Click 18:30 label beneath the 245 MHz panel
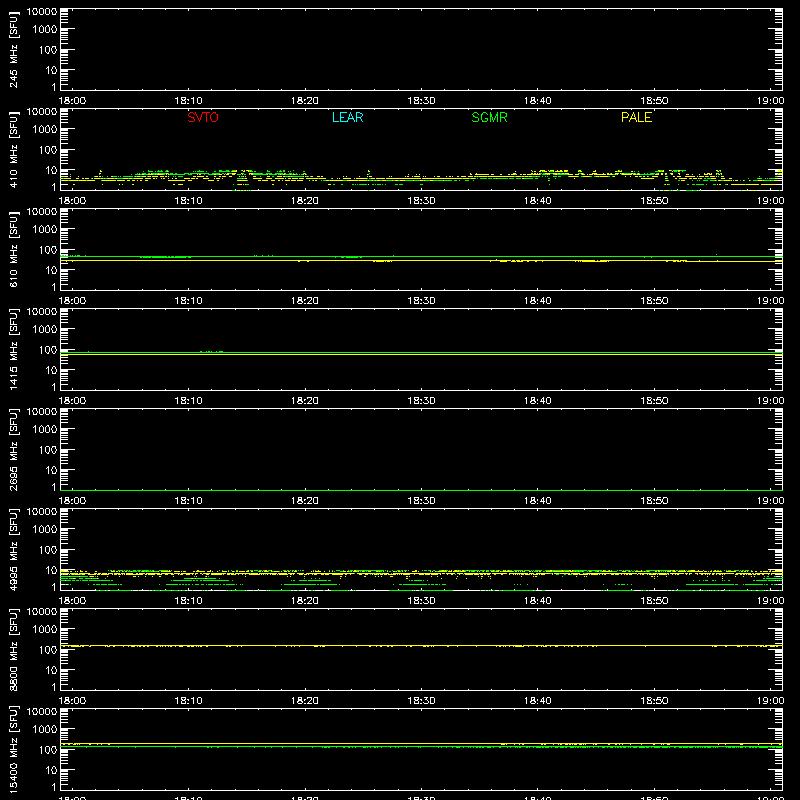The image size is (800, 800). pyautogui.click(x=421, y=101)
